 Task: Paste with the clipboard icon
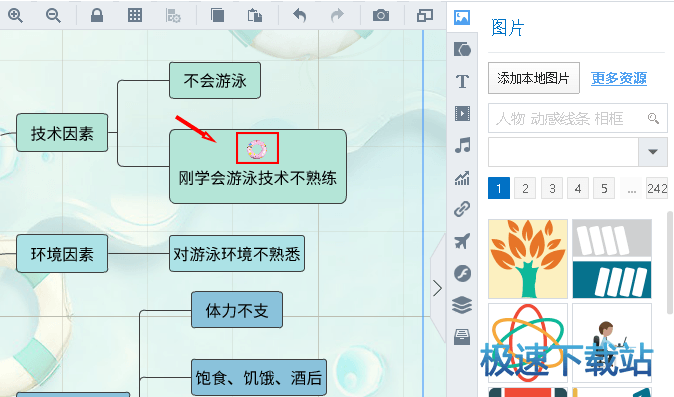point(255,15)
